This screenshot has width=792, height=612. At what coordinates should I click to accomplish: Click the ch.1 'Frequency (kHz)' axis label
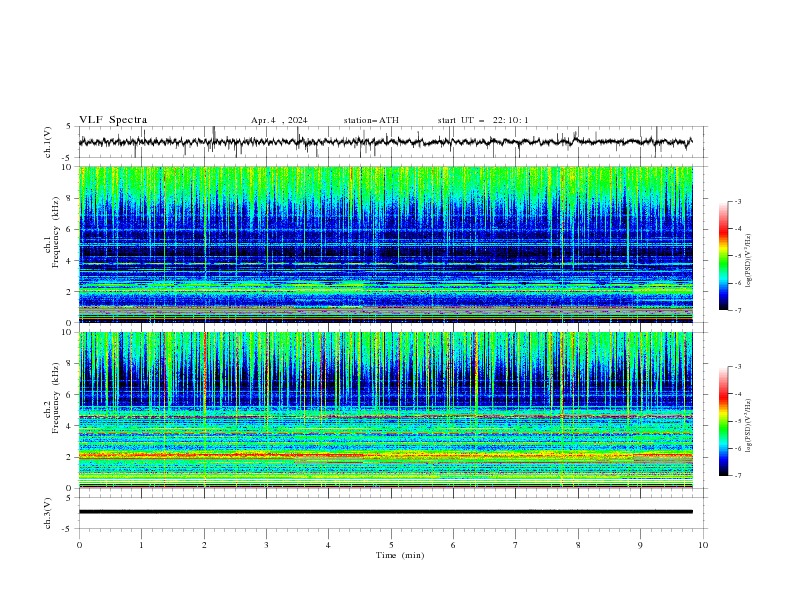pyautogui.click(x=55, y=232)
